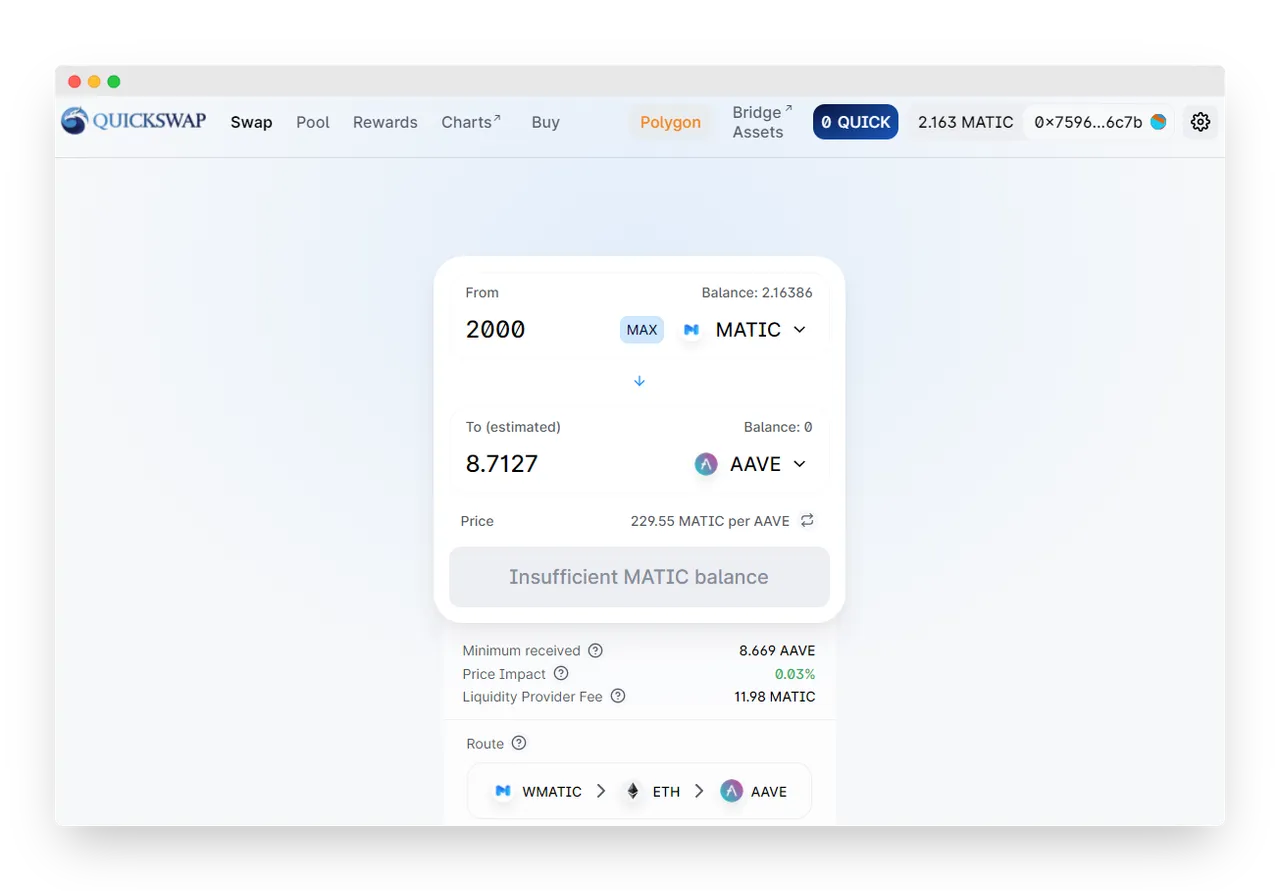Select the Buy tab
The width and height of the screenshot is (1280, 891).
tap(545, 122)
